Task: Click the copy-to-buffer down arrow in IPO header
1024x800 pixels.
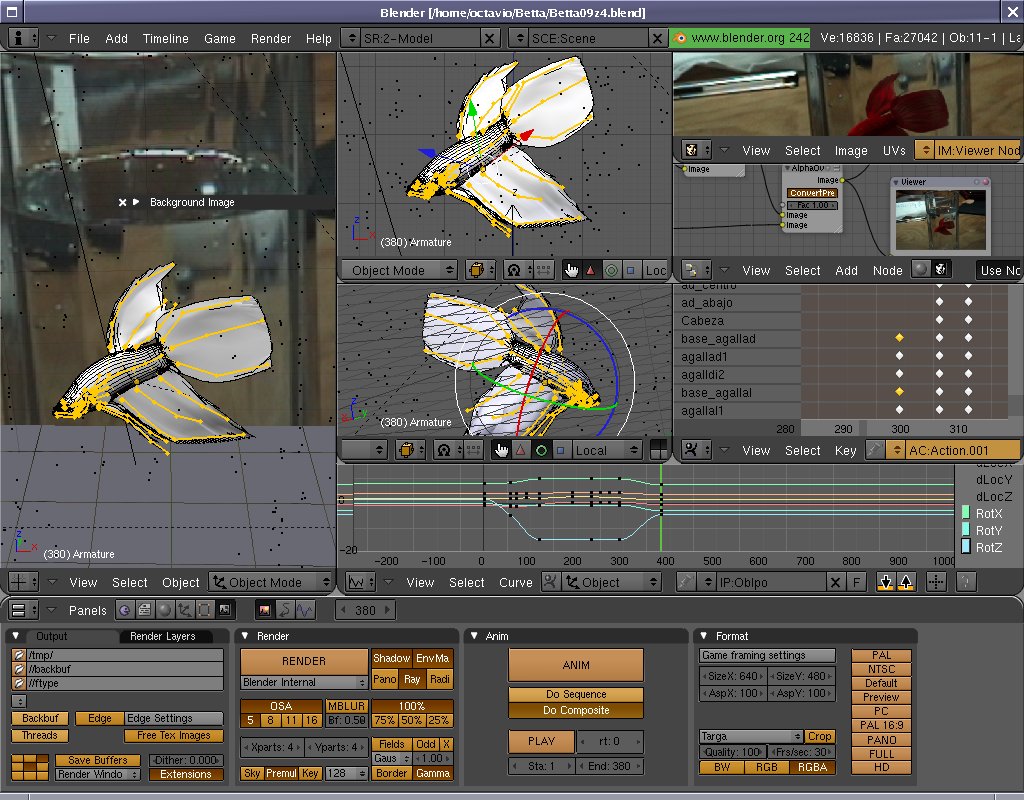Action: [x=885, y=582]
